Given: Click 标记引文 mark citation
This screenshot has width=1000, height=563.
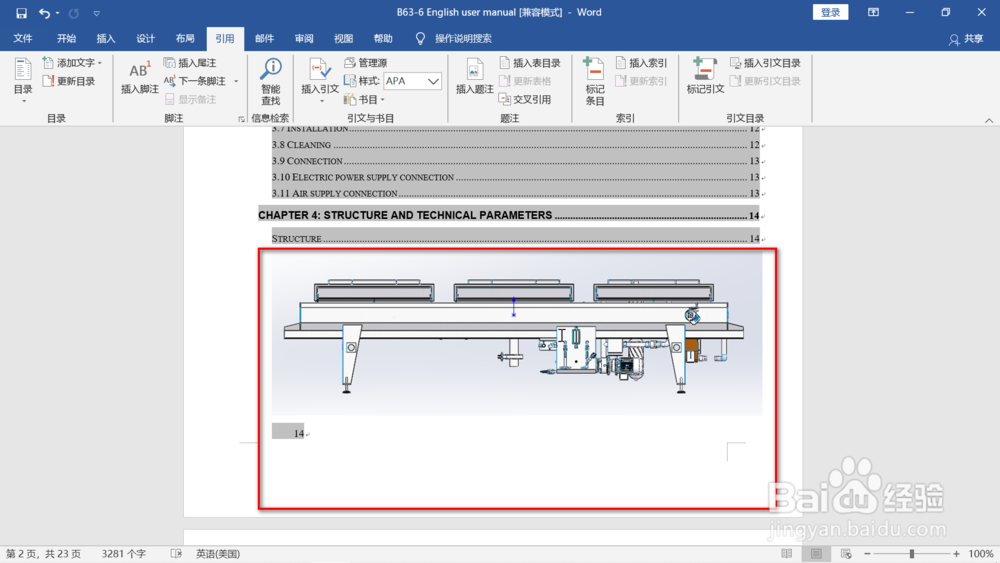Looking at the screenshot, I should click(x=705, y=77).
